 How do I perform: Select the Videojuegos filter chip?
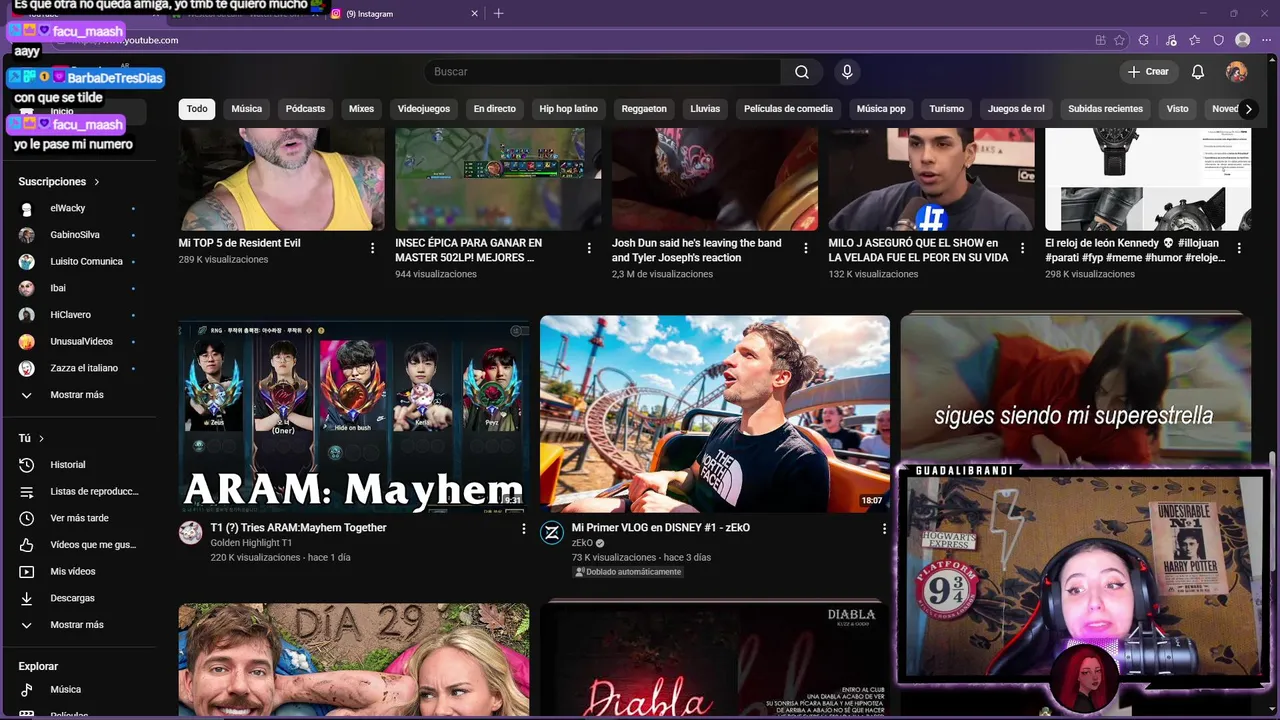coord(424,109)
